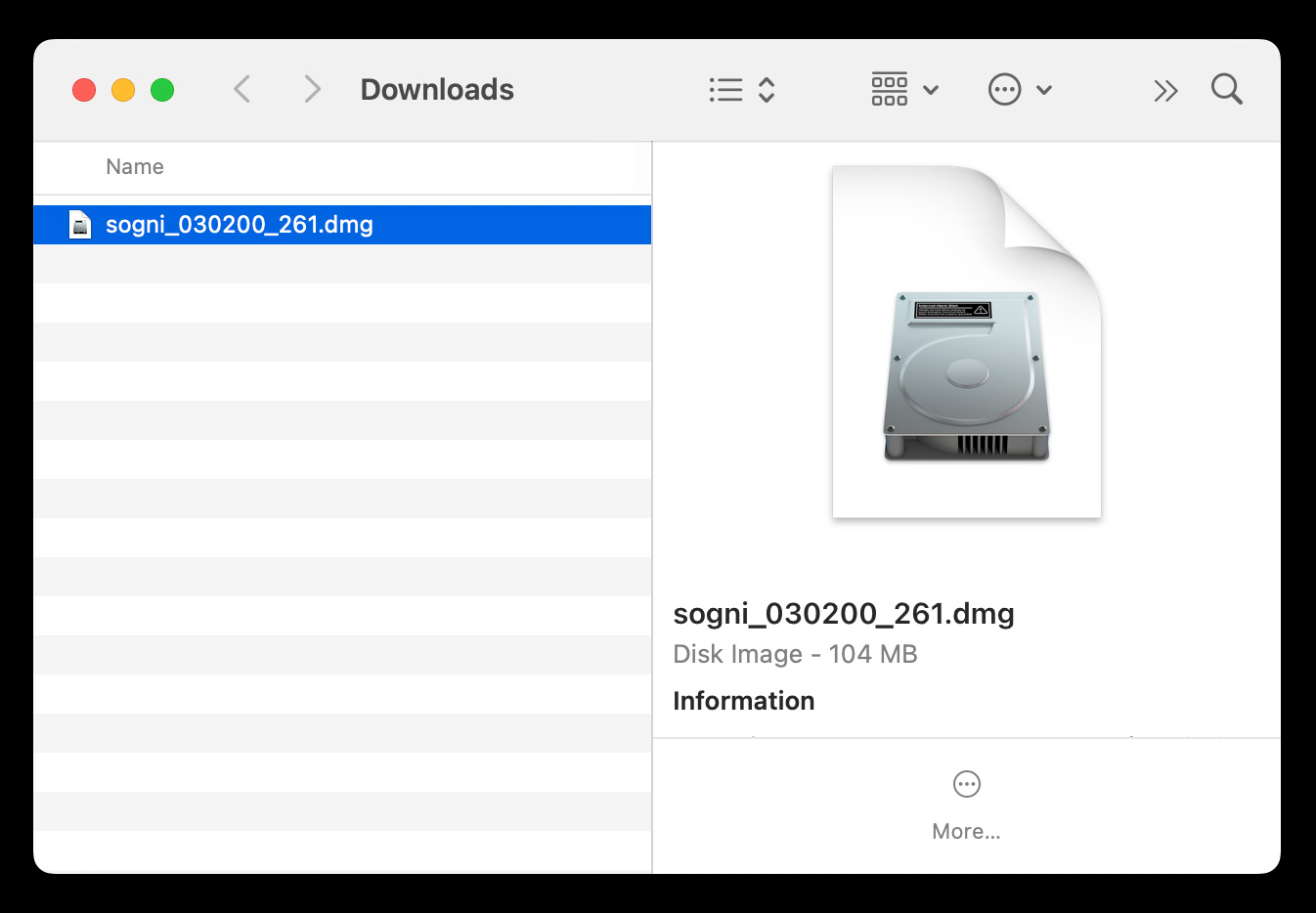Select sogni_030200_261.dmg file name in list
Image resolution: width=1316 pixels, height=913 pixels.
coord(240,225)
